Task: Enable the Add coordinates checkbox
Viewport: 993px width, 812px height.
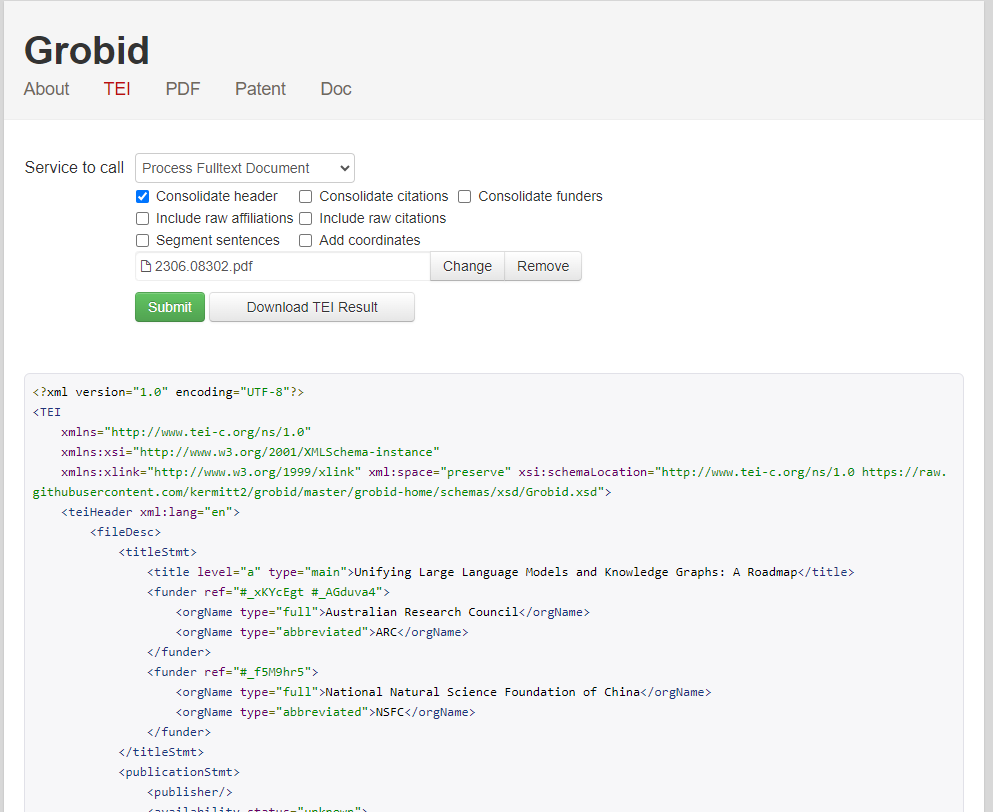Action: pos(306,241)
